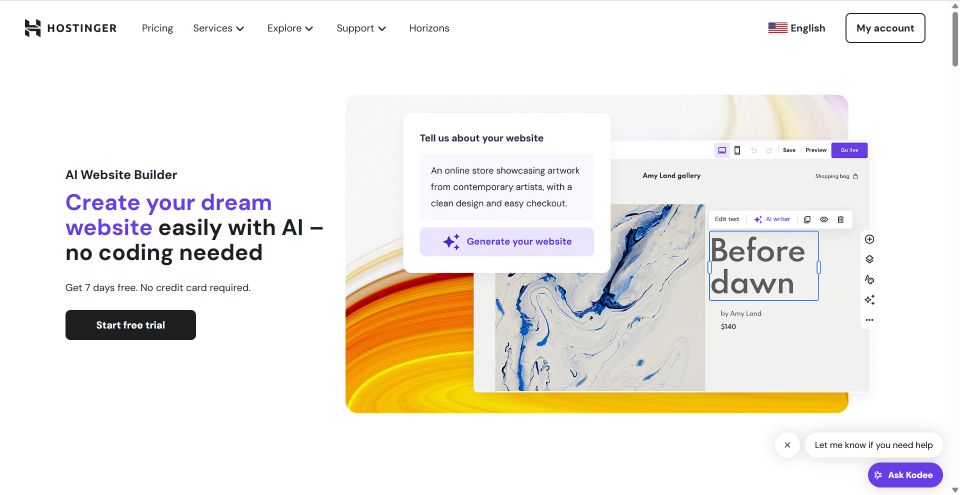Expand the Services dropdown menu
Screen dimensions: 960x495
[x=218, y=28]
